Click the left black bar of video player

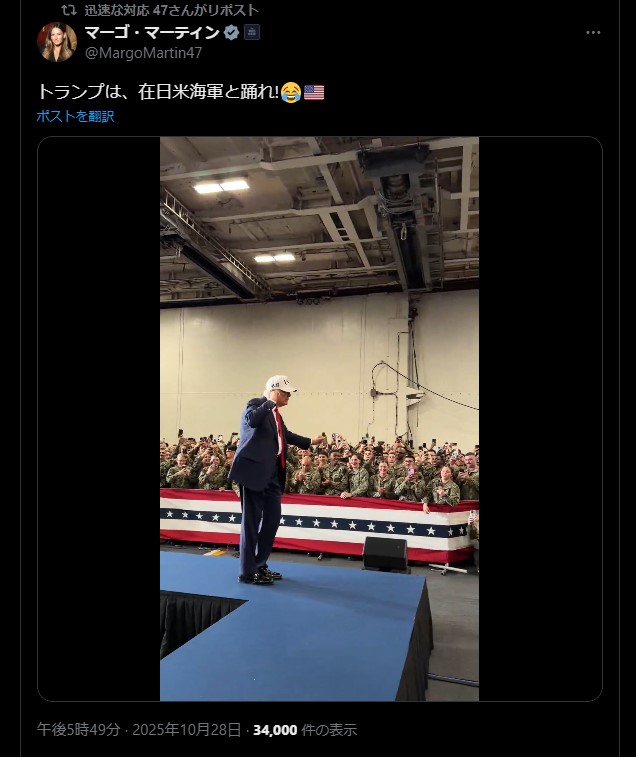click(99, 419)
